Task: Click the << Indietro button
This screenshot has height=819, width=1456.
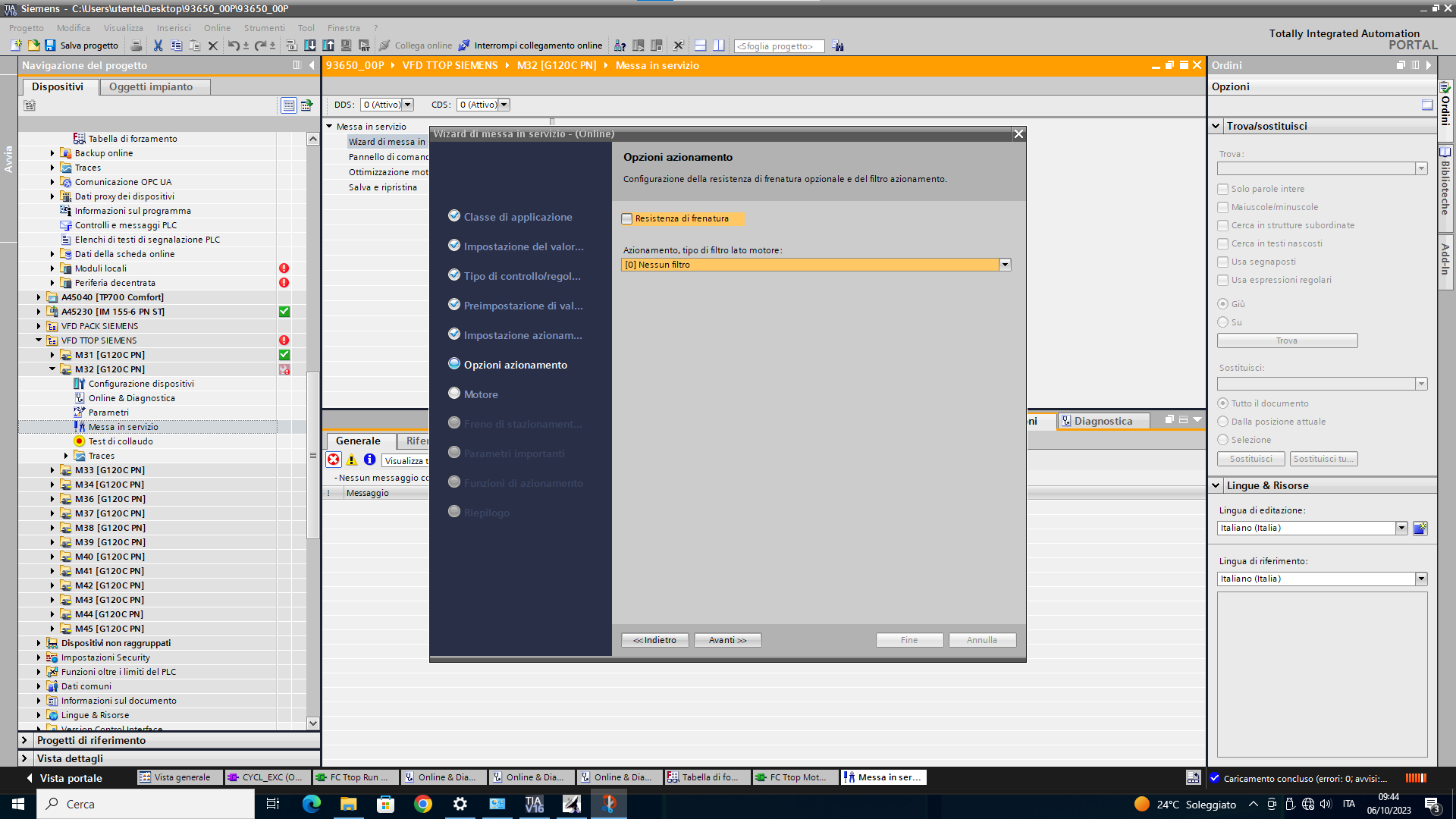Action: point(654,640)
